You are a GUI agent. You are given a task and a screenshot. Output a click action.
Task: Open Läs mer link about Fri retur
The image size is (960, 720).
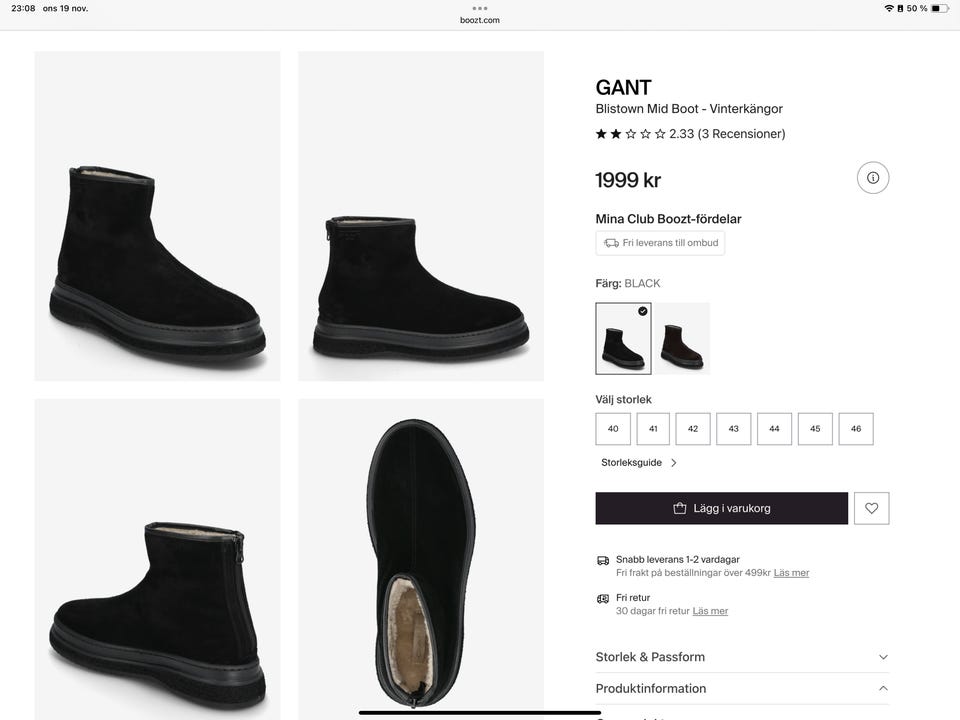coord(710,611)
